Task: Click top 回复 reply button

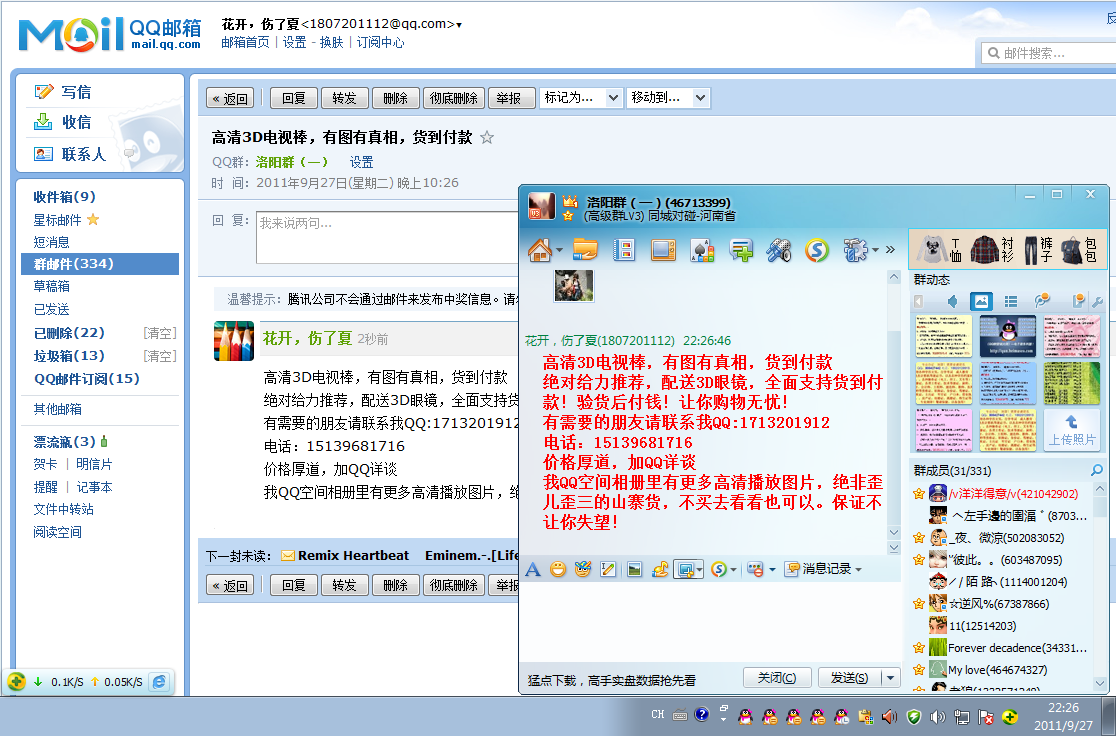Action: [x=293, y=98]
